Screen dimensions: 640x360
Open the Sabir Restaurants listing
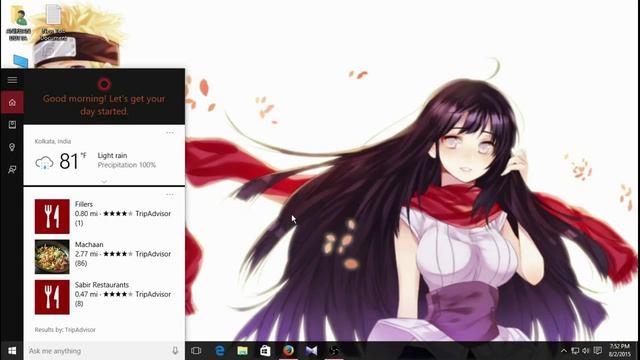pos(104,297)
